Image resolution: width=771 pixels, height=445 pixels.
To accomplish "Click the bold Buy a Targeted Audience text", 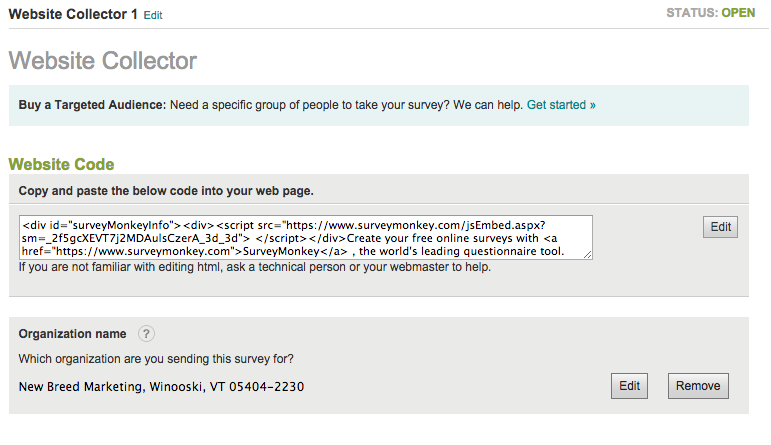I will coord(92,105).
